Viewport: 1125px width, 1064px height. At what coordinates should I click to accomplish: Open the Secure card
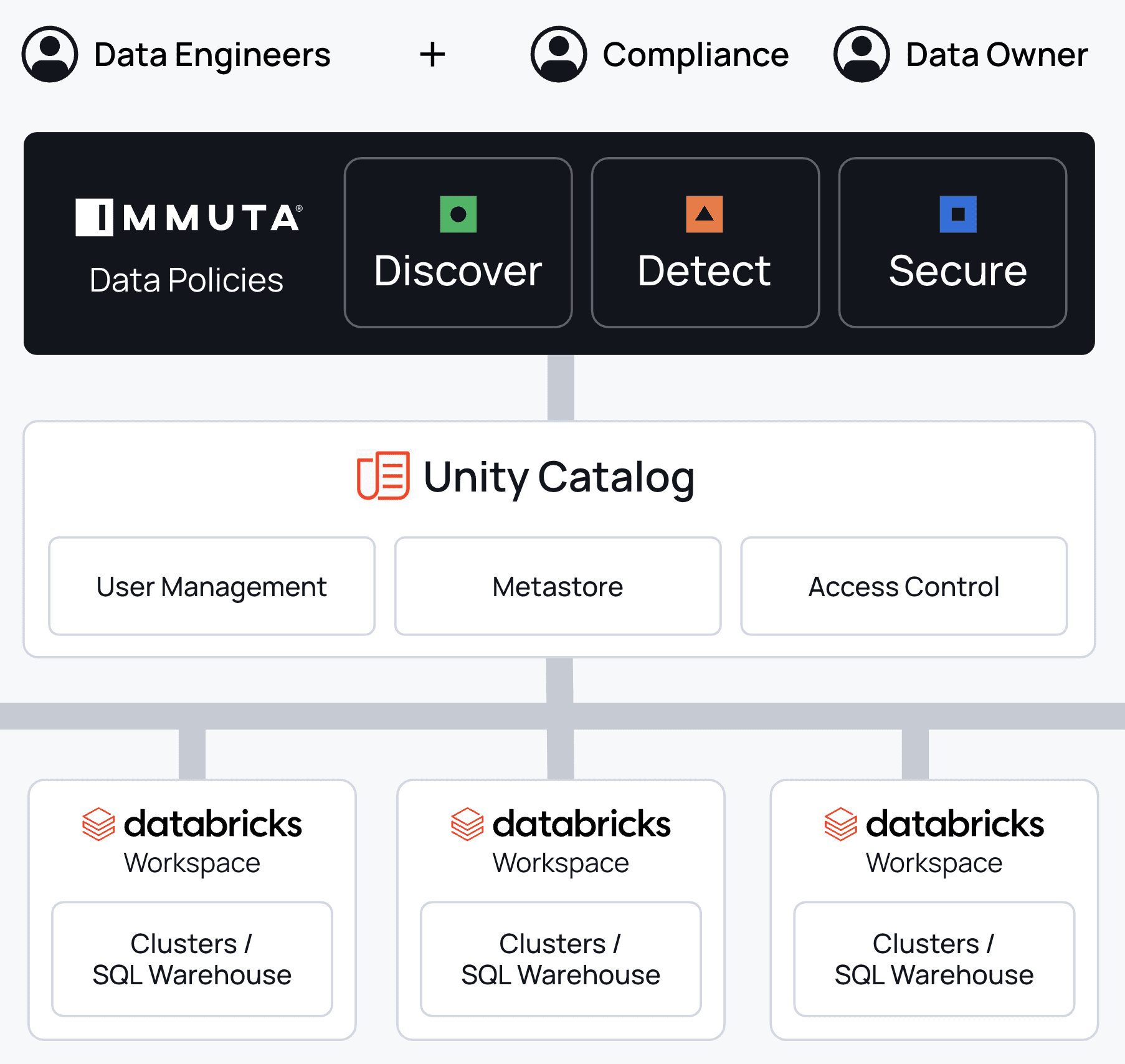pyautogui.click(x=952, y=242)
